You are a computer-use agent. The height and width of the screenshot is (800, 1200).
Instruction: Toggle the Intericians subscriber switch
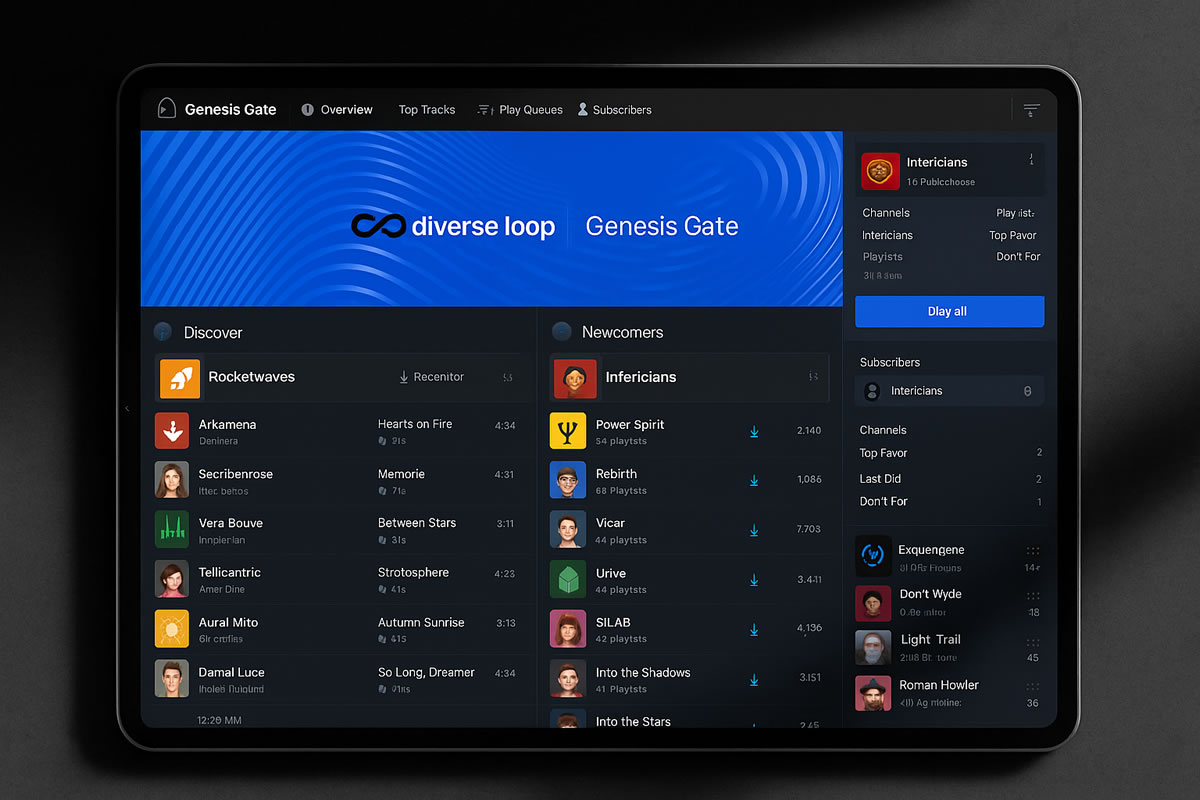click(1027, 391)
